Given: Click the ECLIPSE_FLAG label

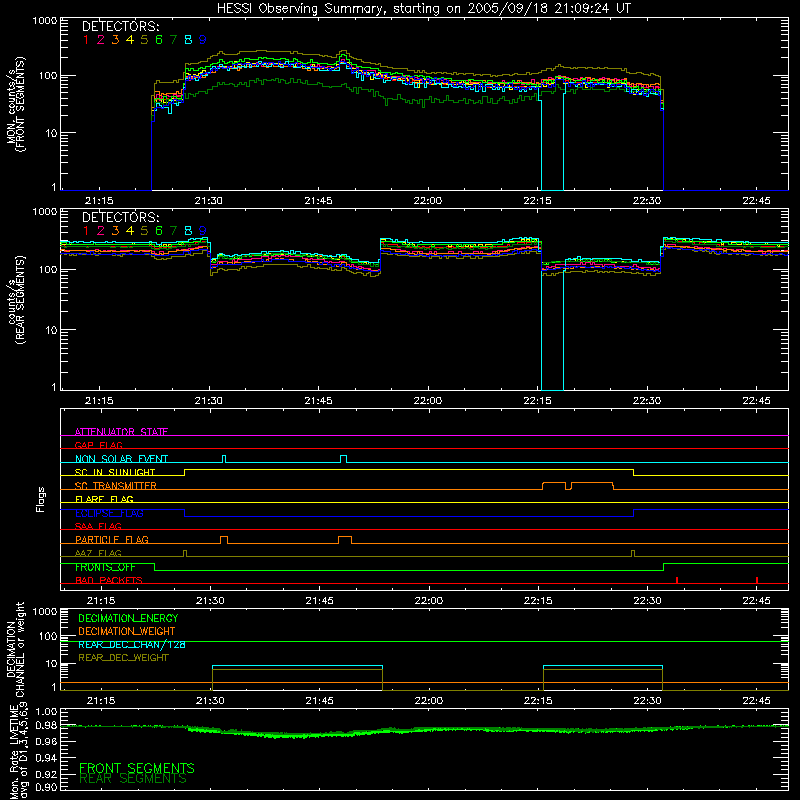Looking at the screenshot, I should pos(109,513).
